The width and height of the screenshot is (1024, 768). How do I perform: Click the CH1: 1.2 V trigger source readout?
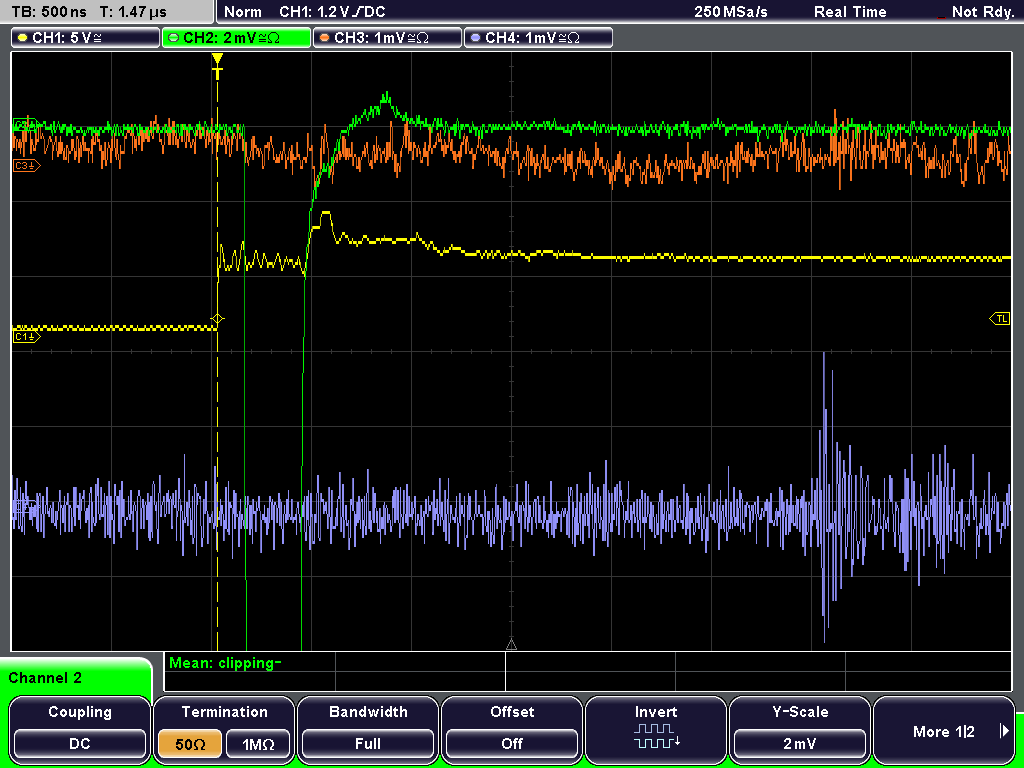coord(332,12)
